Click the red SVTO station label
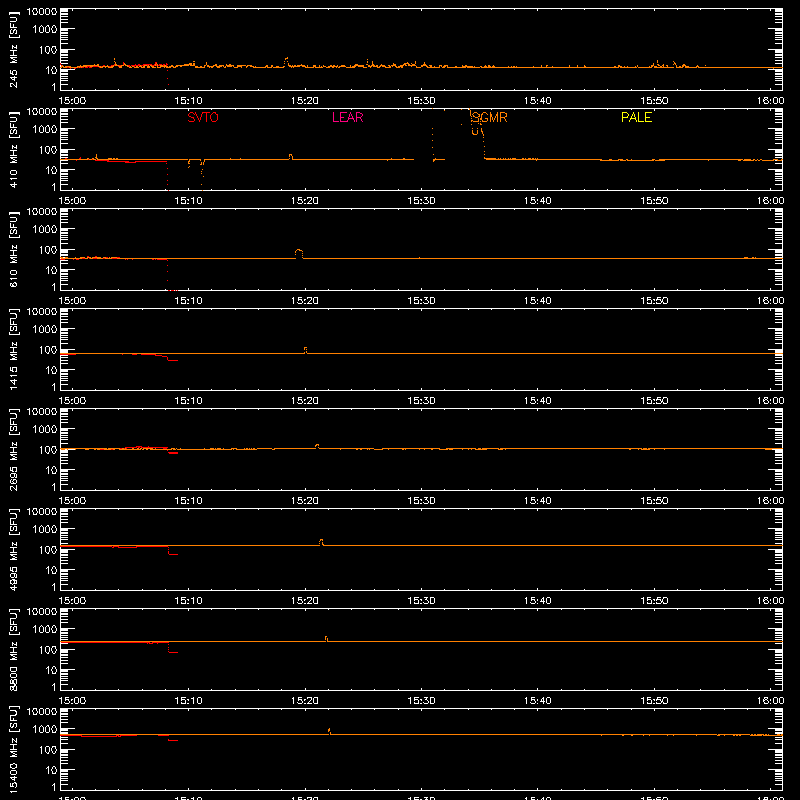 click(203, 117)
